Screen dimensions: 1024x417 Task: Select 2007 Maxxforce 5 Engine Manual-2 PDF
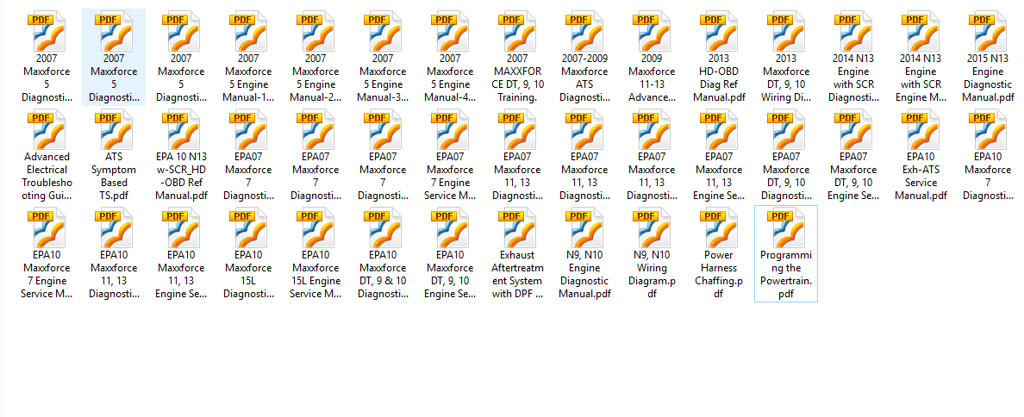[315, 57]
